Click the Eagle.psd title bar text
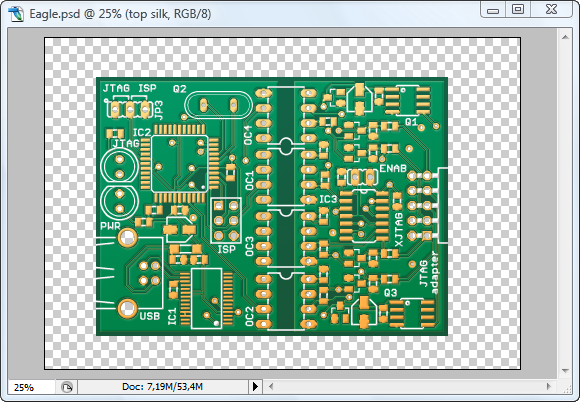Image resolution: width=580 pixels, height=402 pixels. [120, 14]
